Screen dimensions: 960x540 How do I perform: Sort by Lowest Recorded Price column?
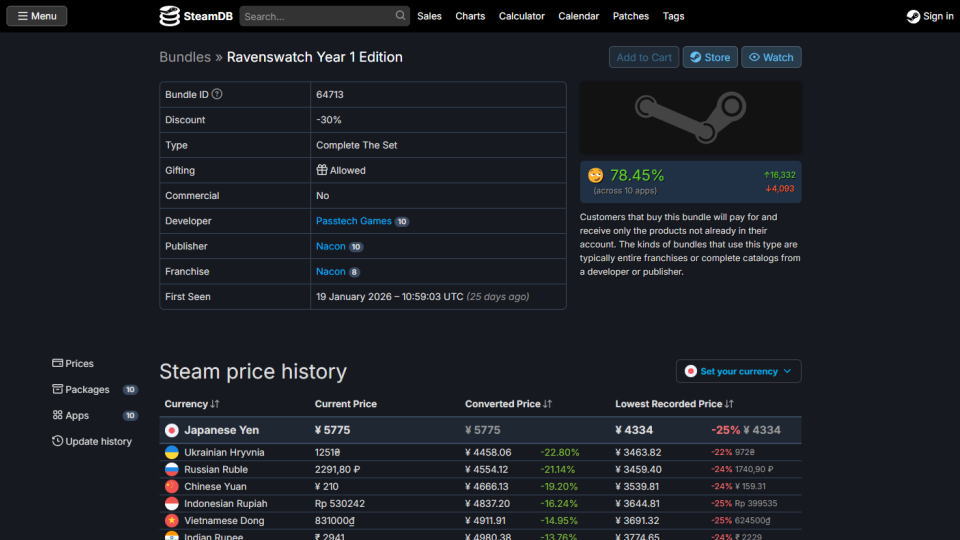(x=674, y=404)
